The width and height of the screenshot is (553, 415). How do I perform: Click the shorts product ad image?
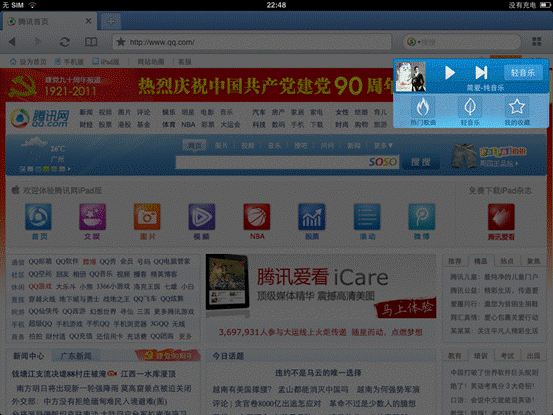click(x=464, y=155)
